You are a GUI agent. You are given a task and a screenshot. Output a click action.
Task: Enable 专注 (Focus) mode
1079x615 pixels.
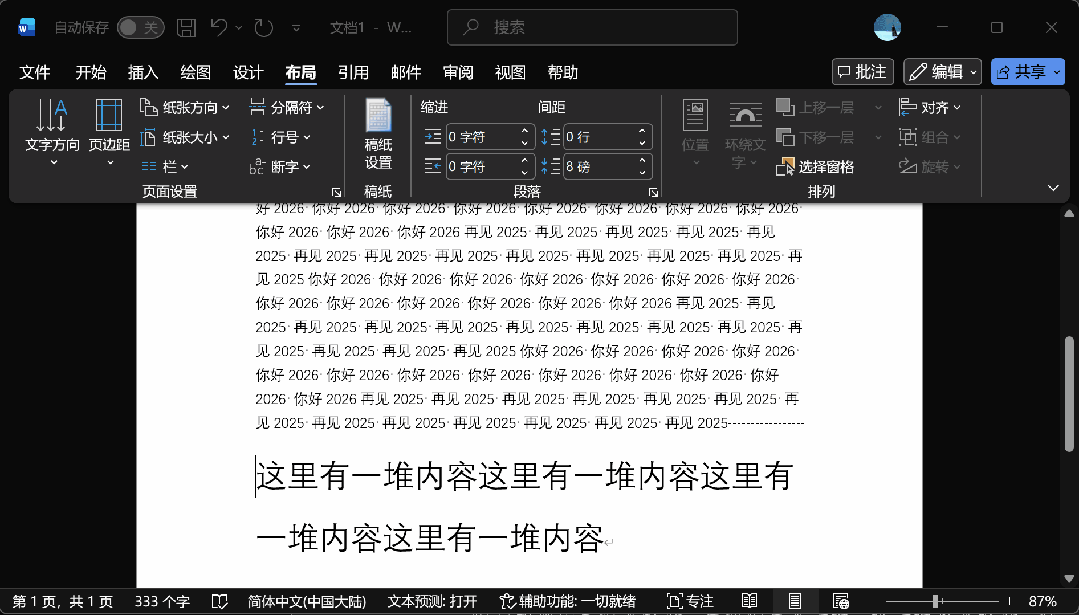coord(690,602)
